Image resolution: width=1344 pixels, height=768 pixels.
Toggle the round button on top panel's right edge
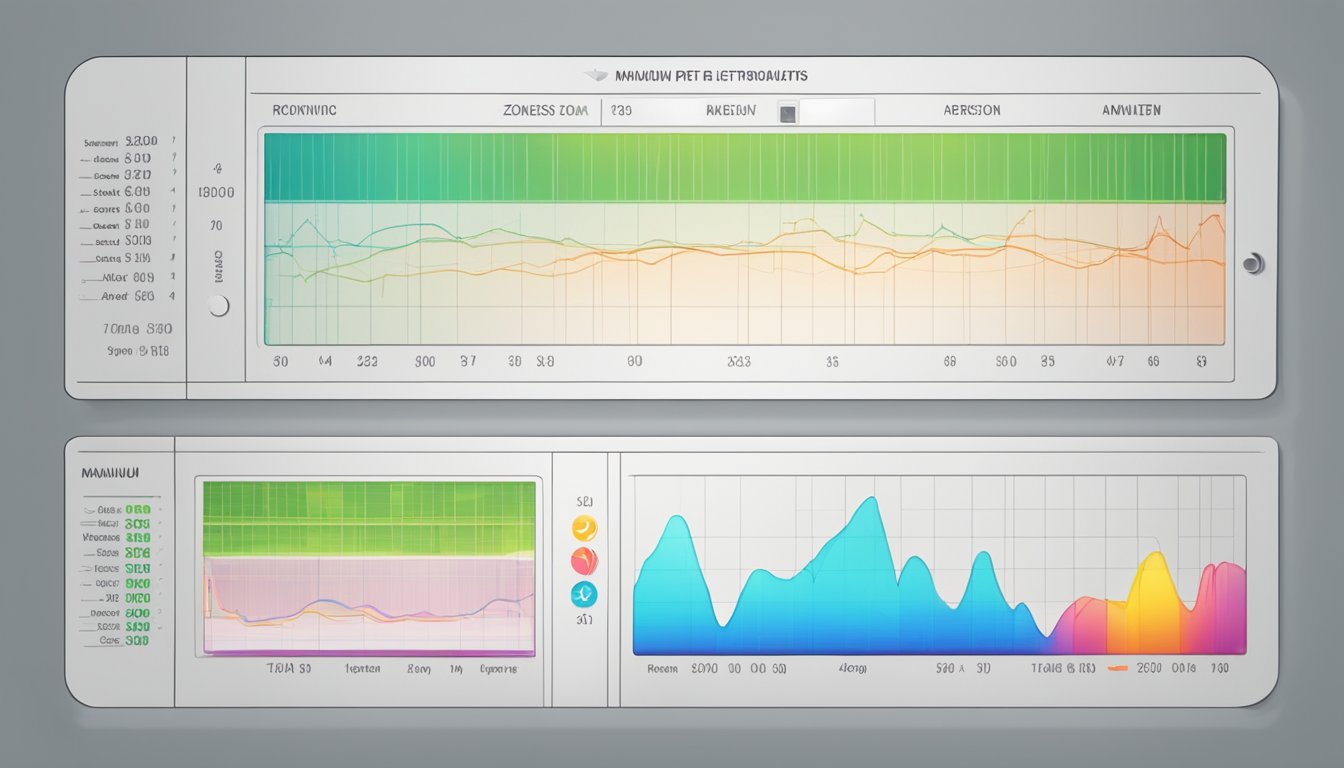pos(1252,264)
